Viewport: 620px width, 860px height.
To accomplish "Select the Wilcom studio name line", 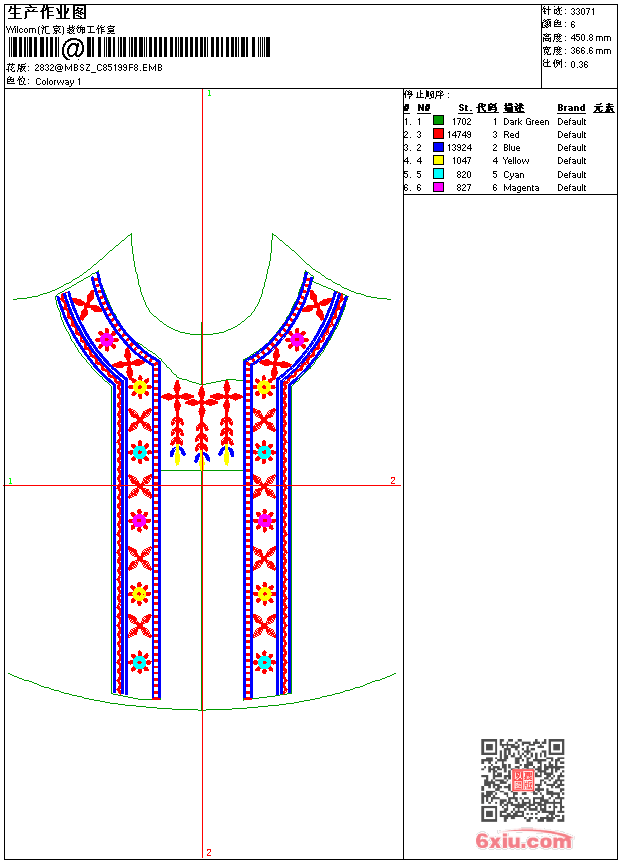I will (x=60, y=30).
